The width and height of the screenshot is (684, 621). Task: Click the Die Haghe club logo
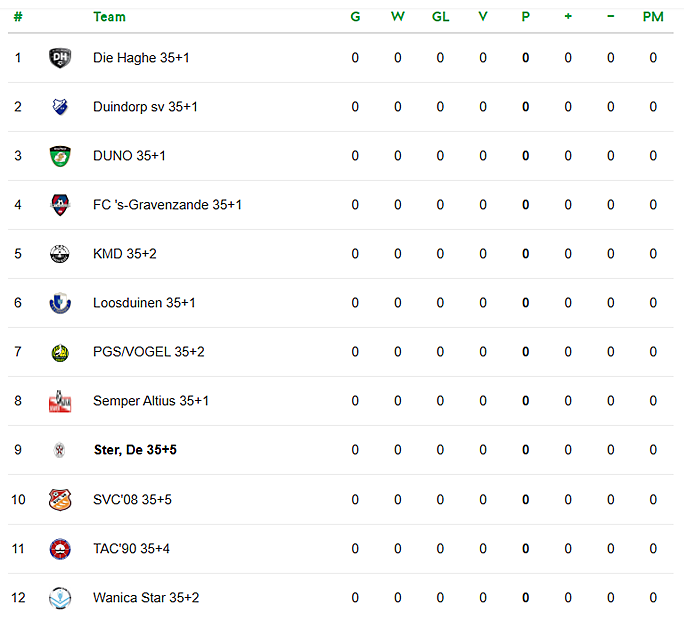click(x=60, y=58)
